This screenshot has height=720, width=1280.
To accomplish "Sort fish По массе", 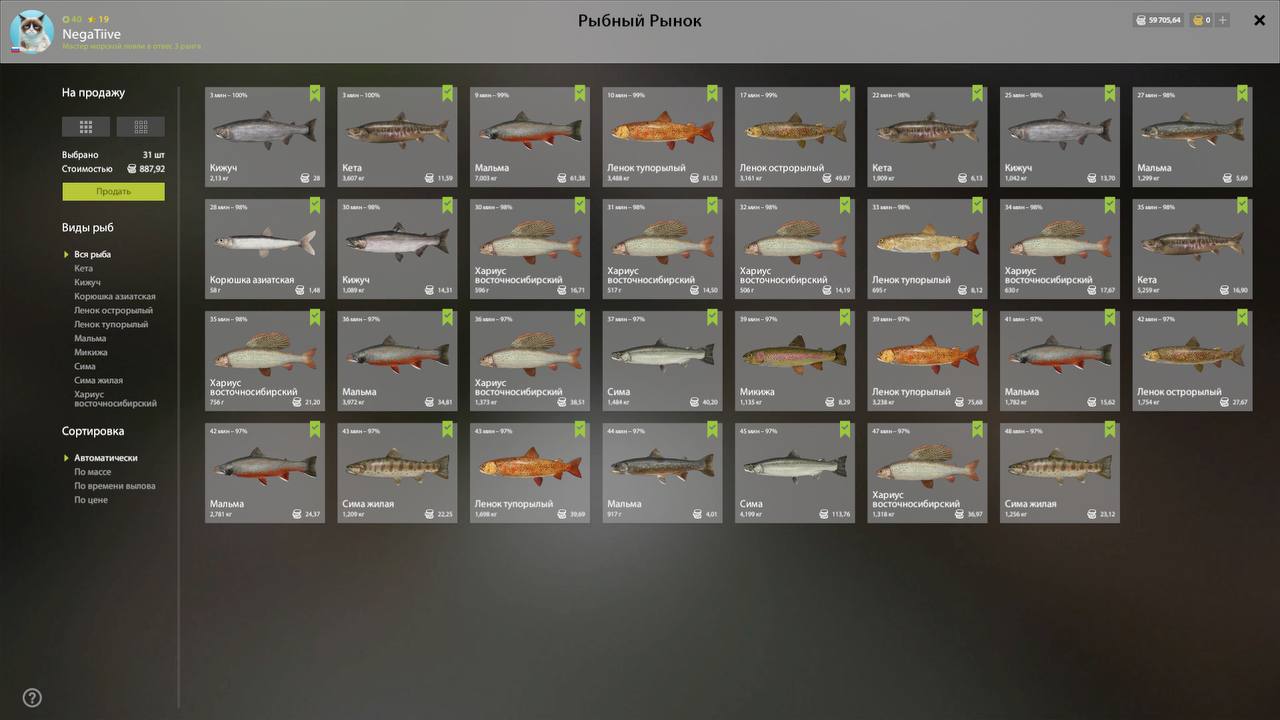I will (92, 472).
